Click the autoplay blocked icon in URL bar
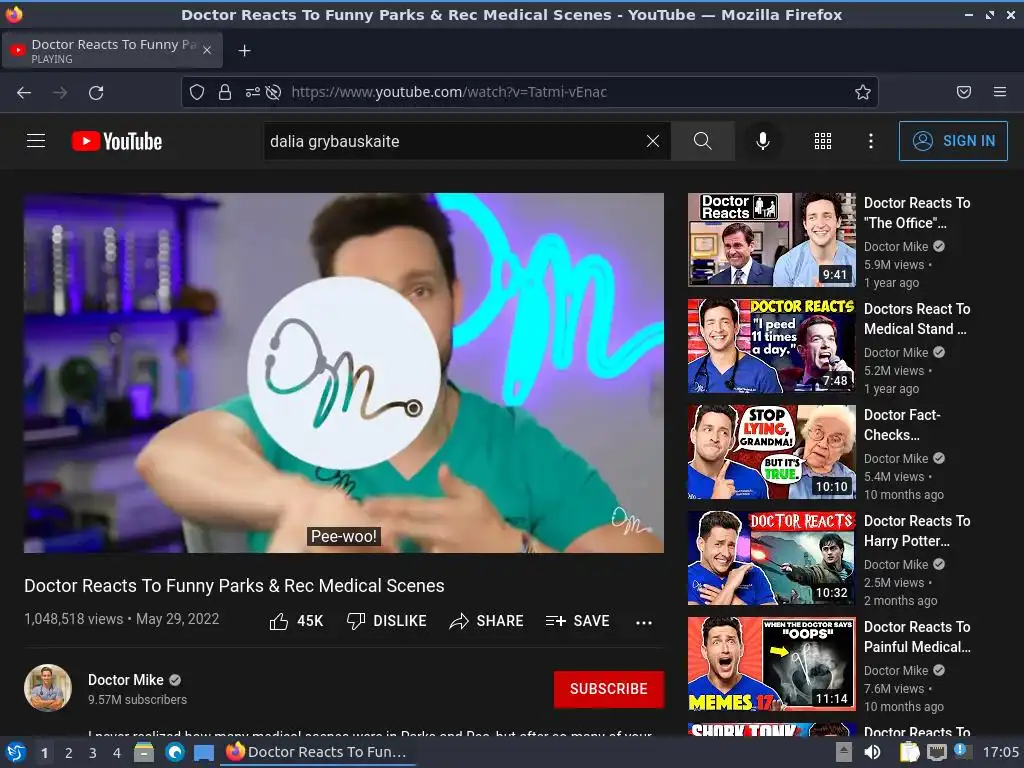Image resolution: width=1024 pixels, height=768 pixels. (x=274, y=92)
